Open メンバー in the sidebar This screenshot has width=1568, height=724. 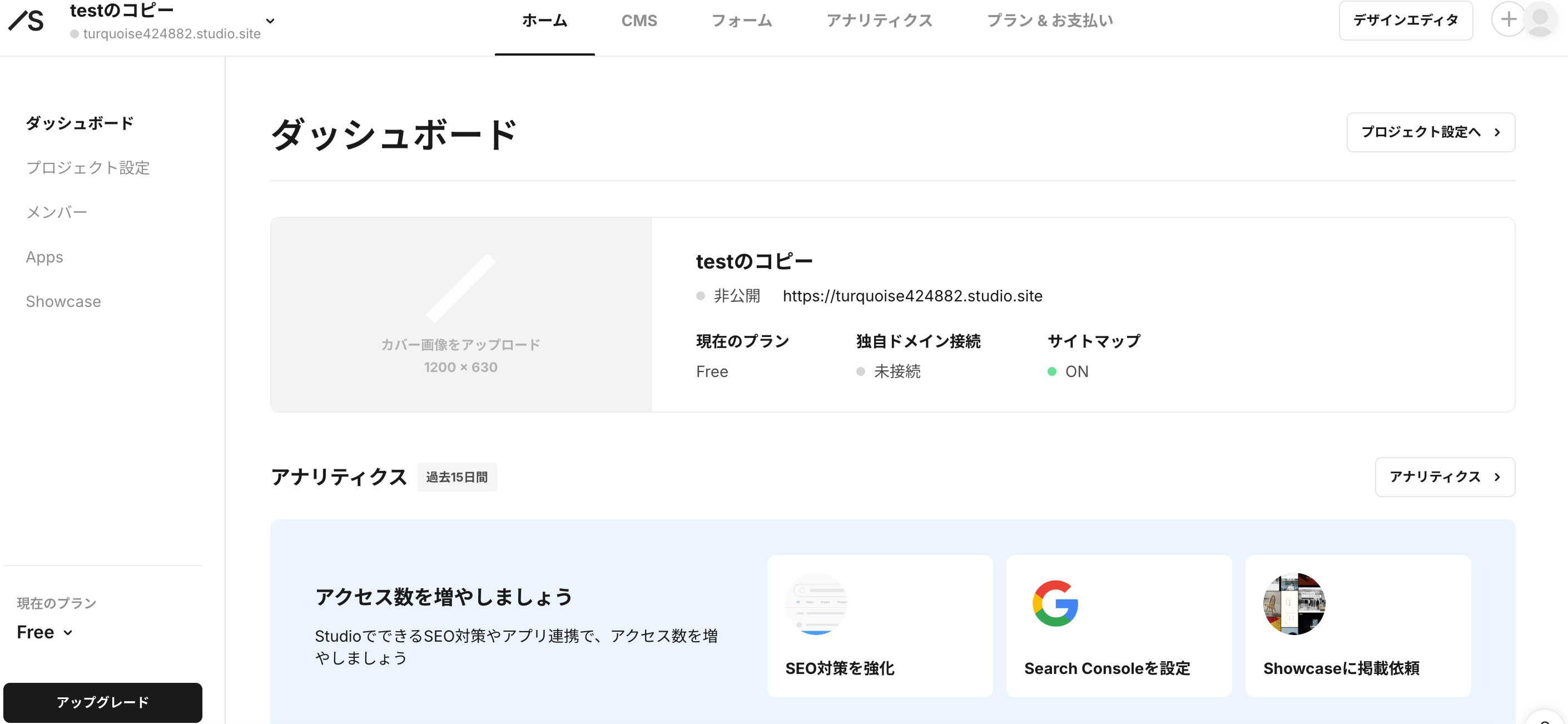(x=57, y=211)
